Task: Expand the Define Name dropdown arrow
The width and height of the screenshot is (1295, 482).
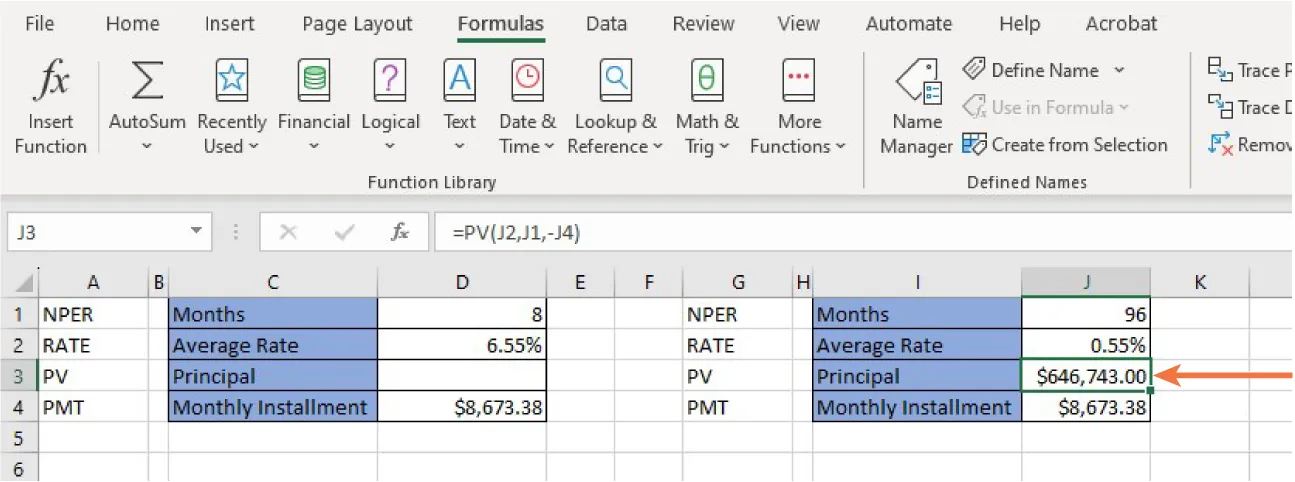Action: click(x=1119, y=70)
